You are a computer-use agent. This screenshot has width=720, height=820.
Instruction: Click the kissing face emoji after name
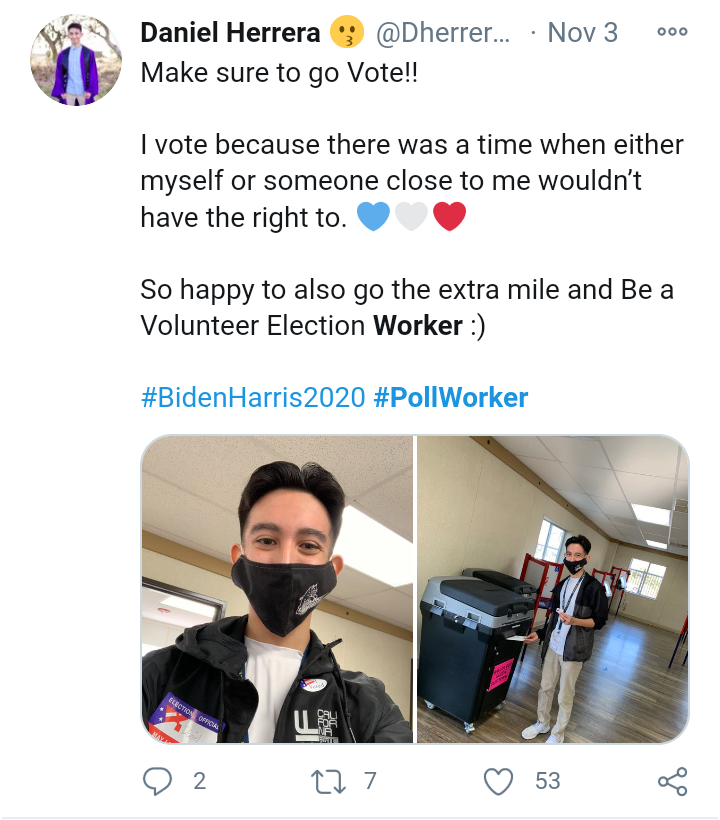point(347,32)
